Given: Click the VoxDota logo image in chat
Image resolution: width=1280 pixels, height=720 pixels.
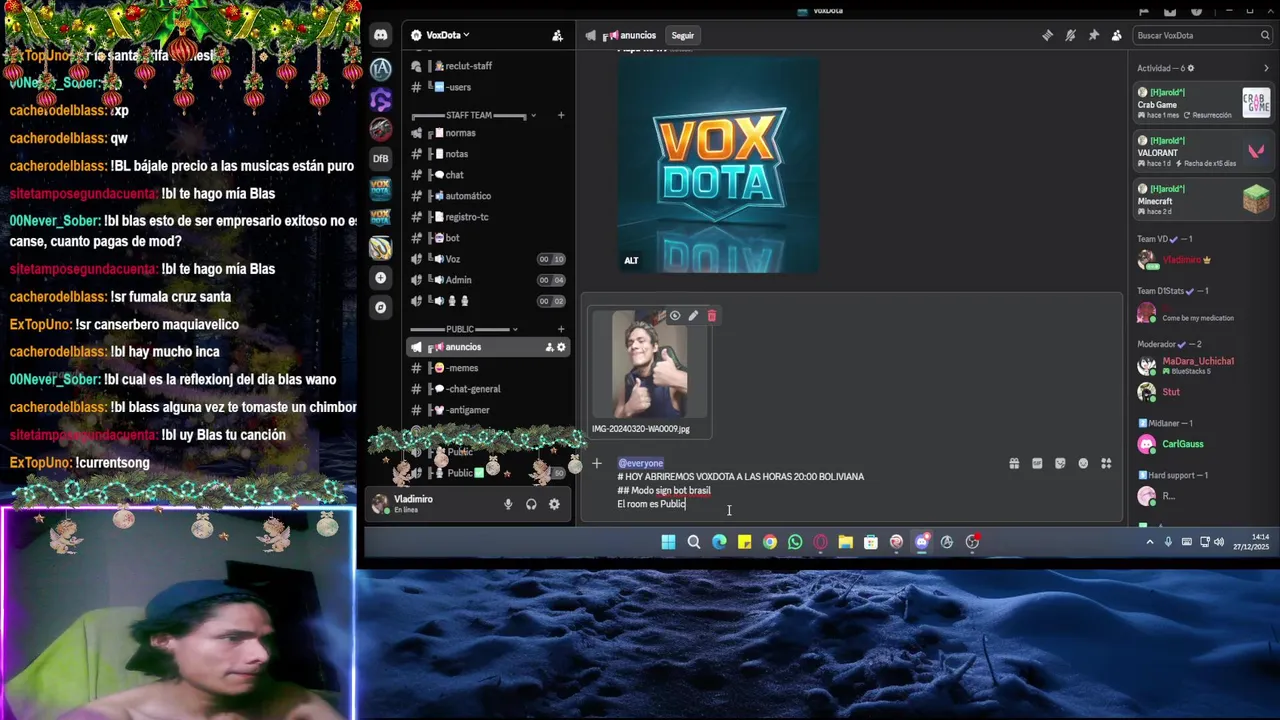Looking at the screenshot, I should tap(718, 165).
